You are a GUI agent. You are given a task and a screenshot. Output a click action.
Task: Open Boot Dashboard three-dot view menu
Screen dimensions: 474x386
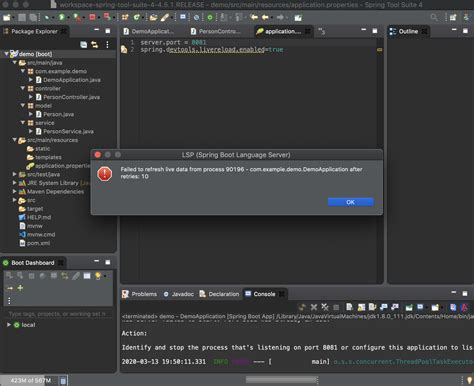point(9,301)
